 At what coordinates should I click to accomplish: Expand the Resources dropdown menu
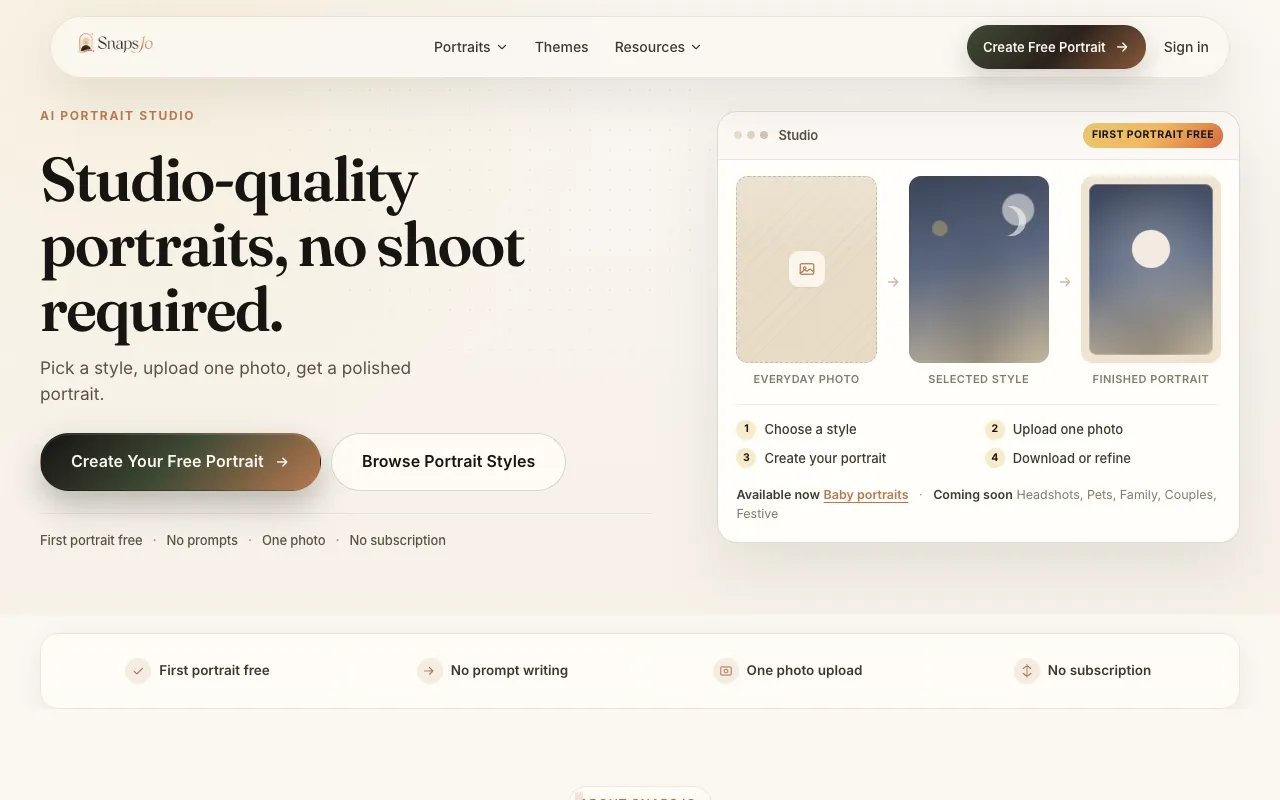tap(658, 47)
